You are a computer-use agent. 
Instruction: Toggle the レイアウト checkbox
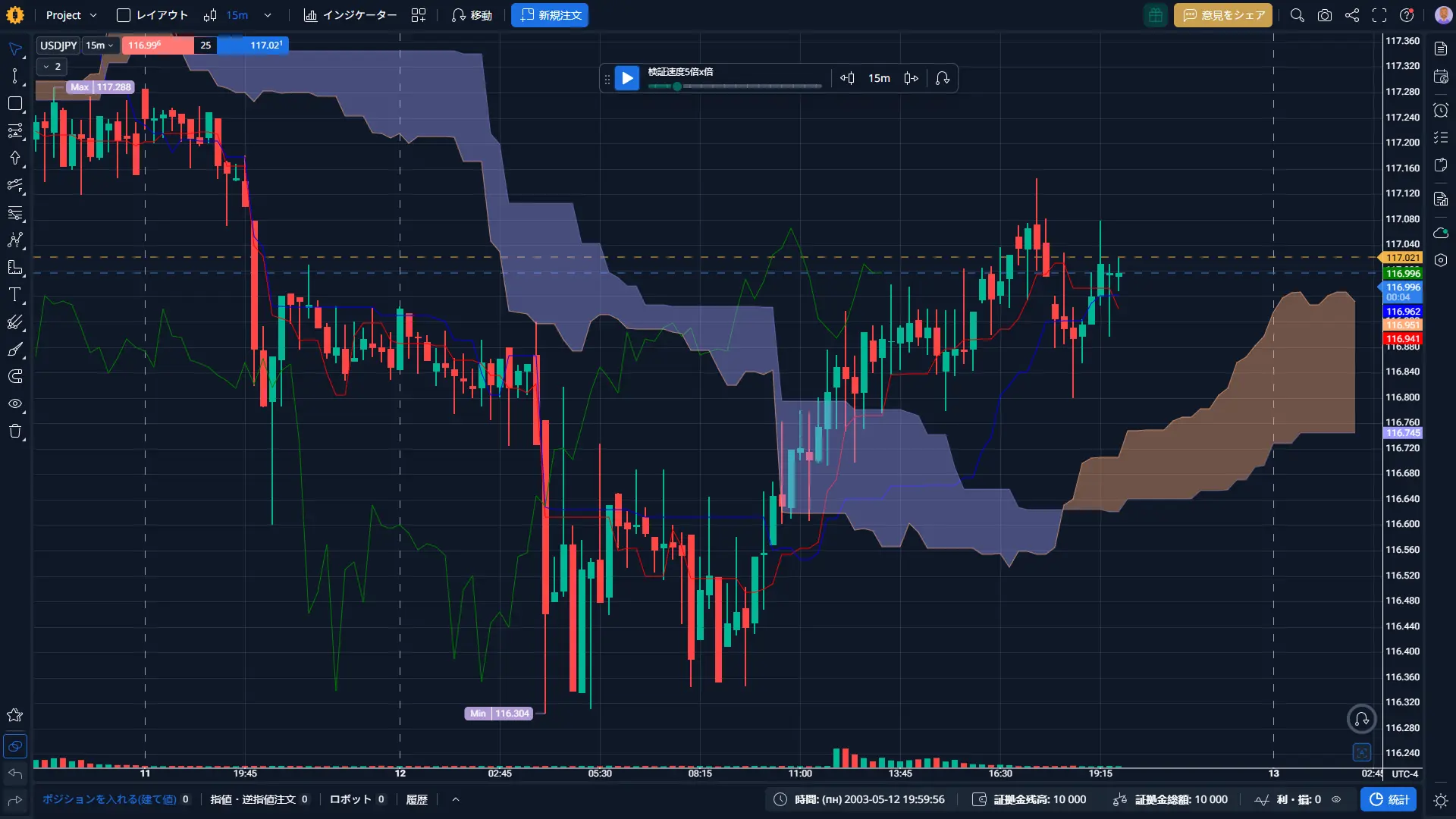pyautogui.click(x=124, y=15)
